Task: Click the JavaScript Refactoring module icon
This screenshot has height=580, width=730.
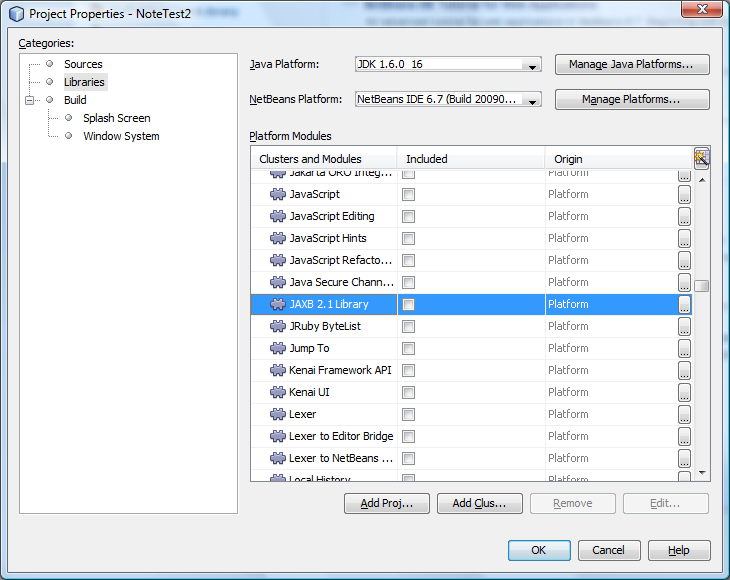Action: click(278, 260)
